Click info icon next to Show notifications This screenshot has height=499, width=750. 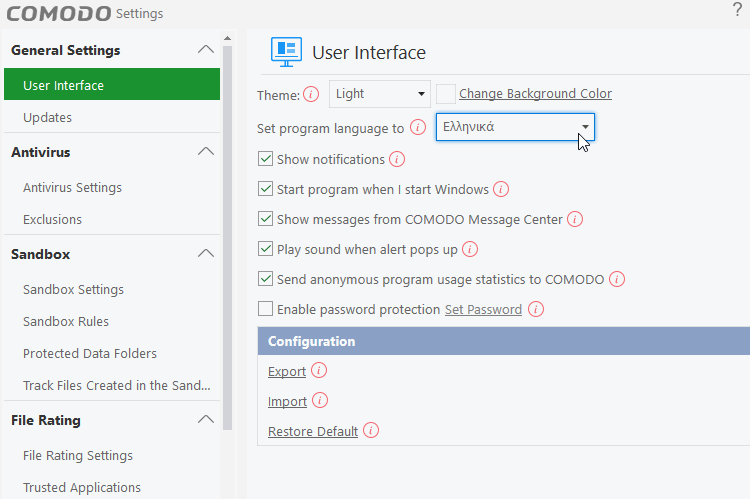[397, 159]
